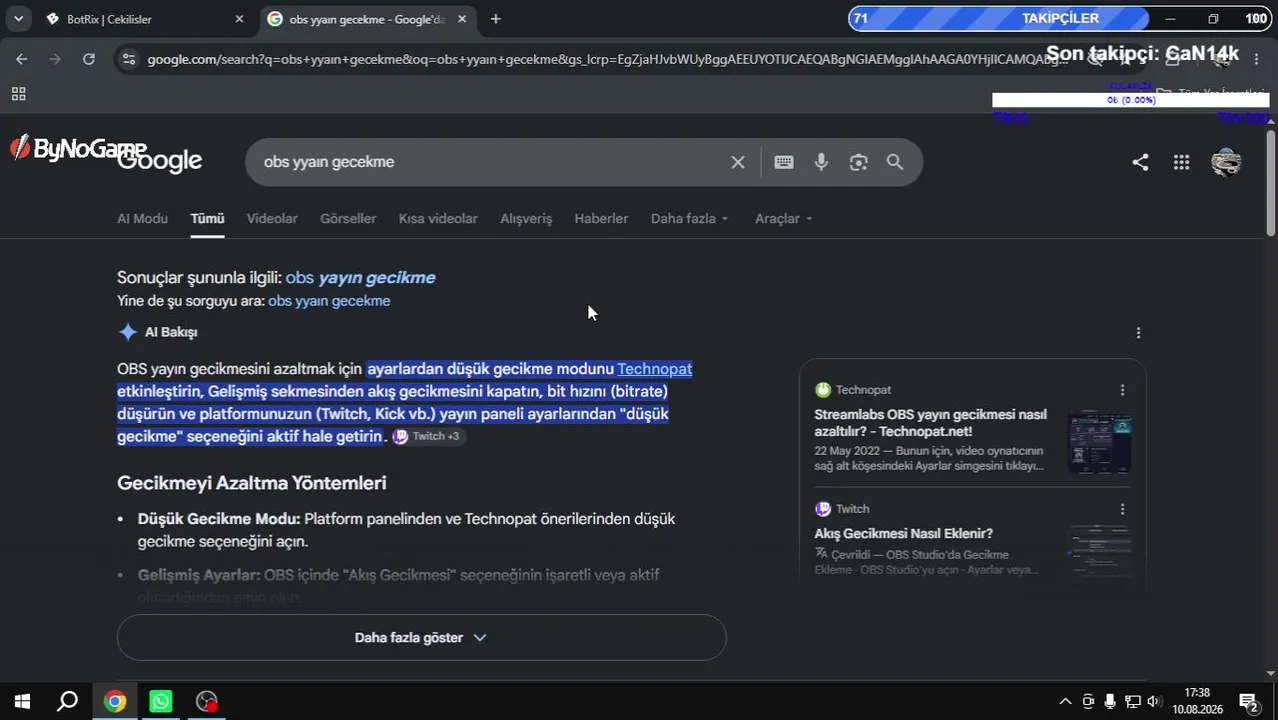Open the Chrome three-dot menu
This screenshot has width=1278, height=720.
point(1256,59)
